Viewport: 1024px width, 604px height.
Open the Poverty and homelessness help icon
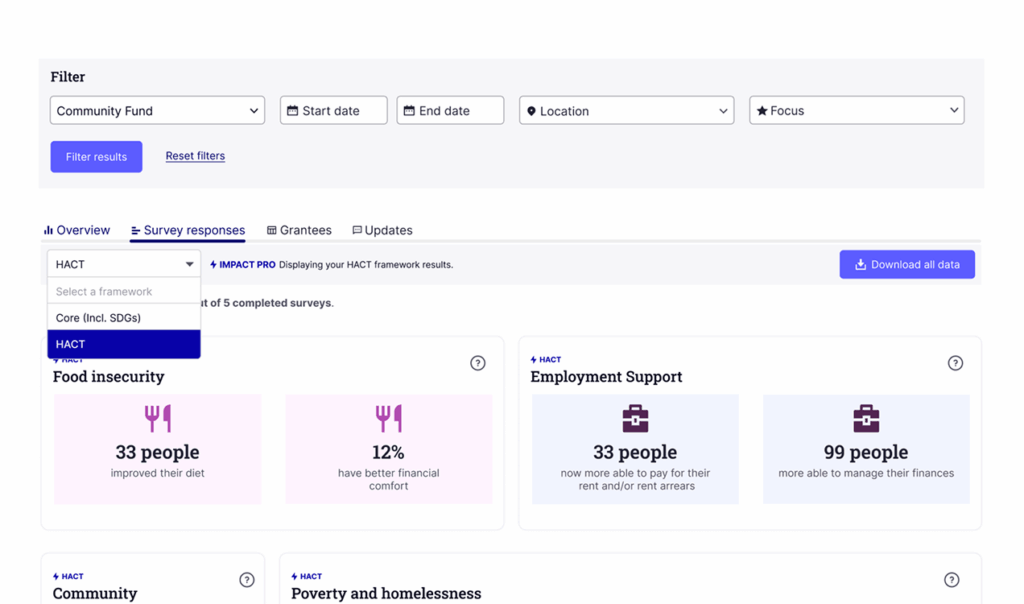(952, 580)
